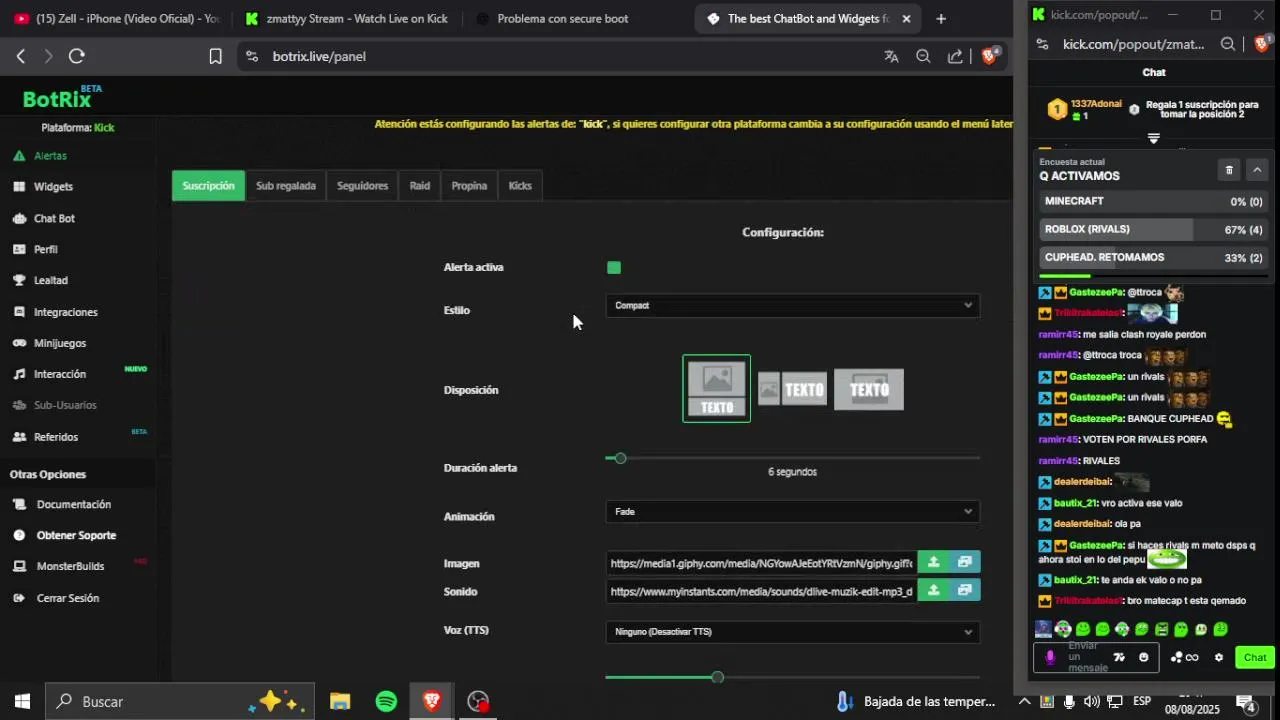Click the Brave Shields icon in BotRix window
This screenshot has height=720, width=1280.
pos(989,56)
